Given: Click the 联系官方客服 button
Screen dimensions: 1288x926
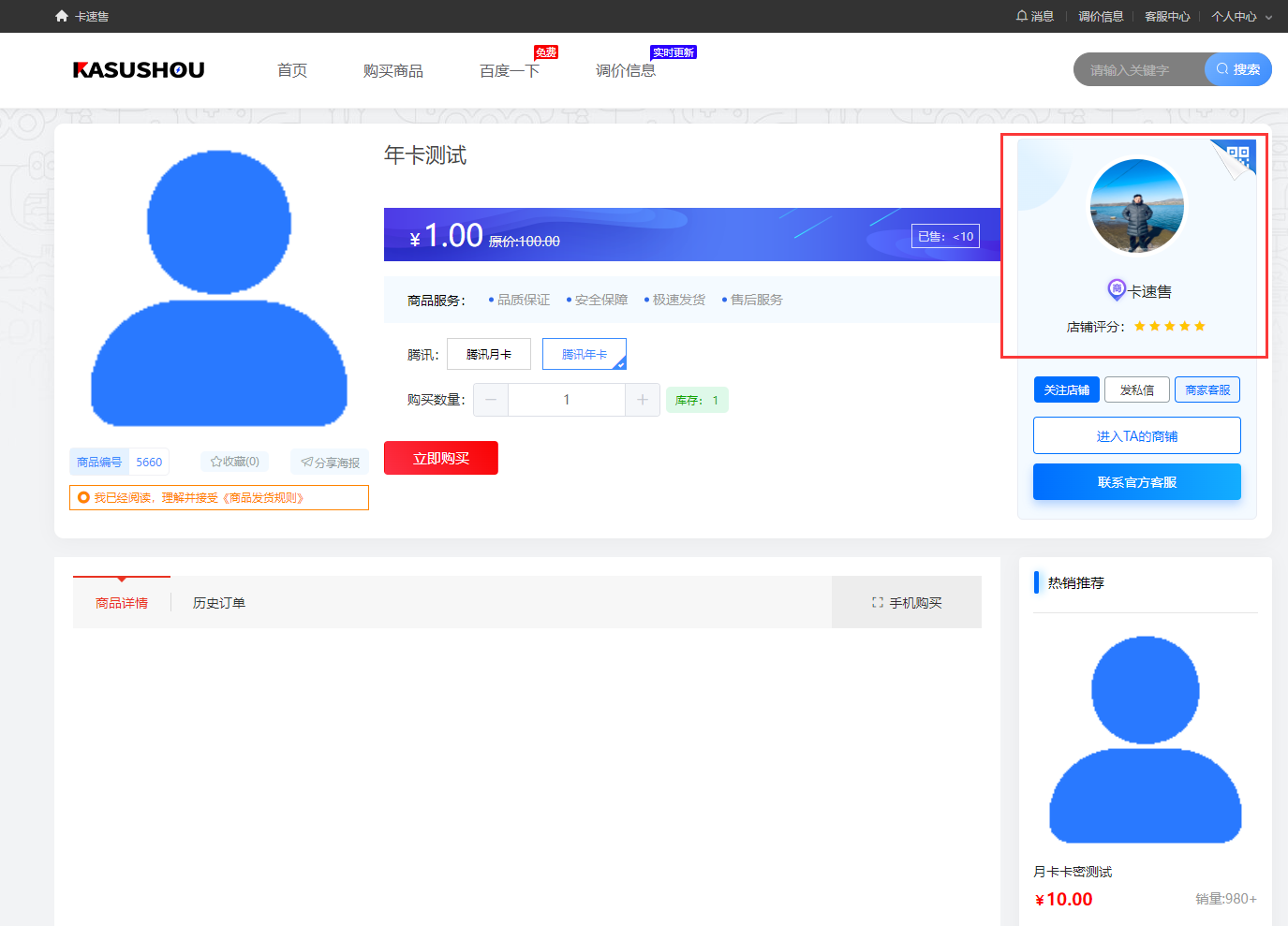Looking at the screenshot, I should point(1137,481).
